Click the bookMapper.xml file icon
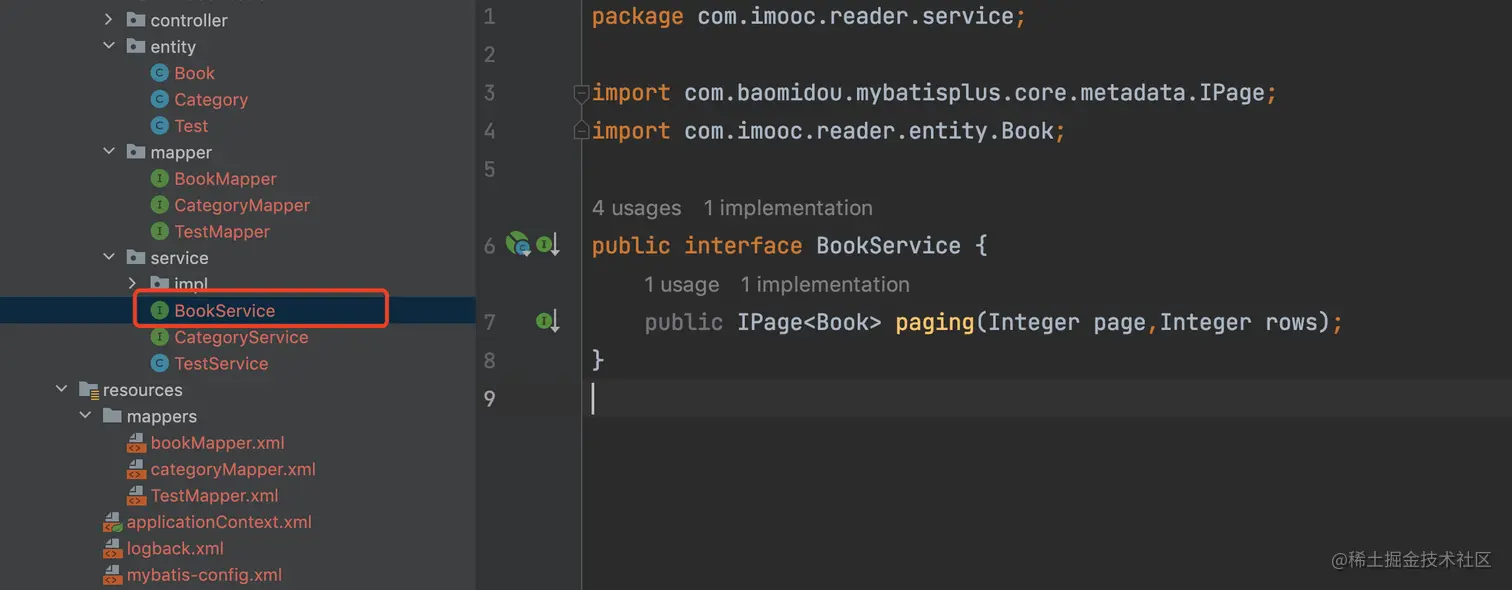 [136, 443]
